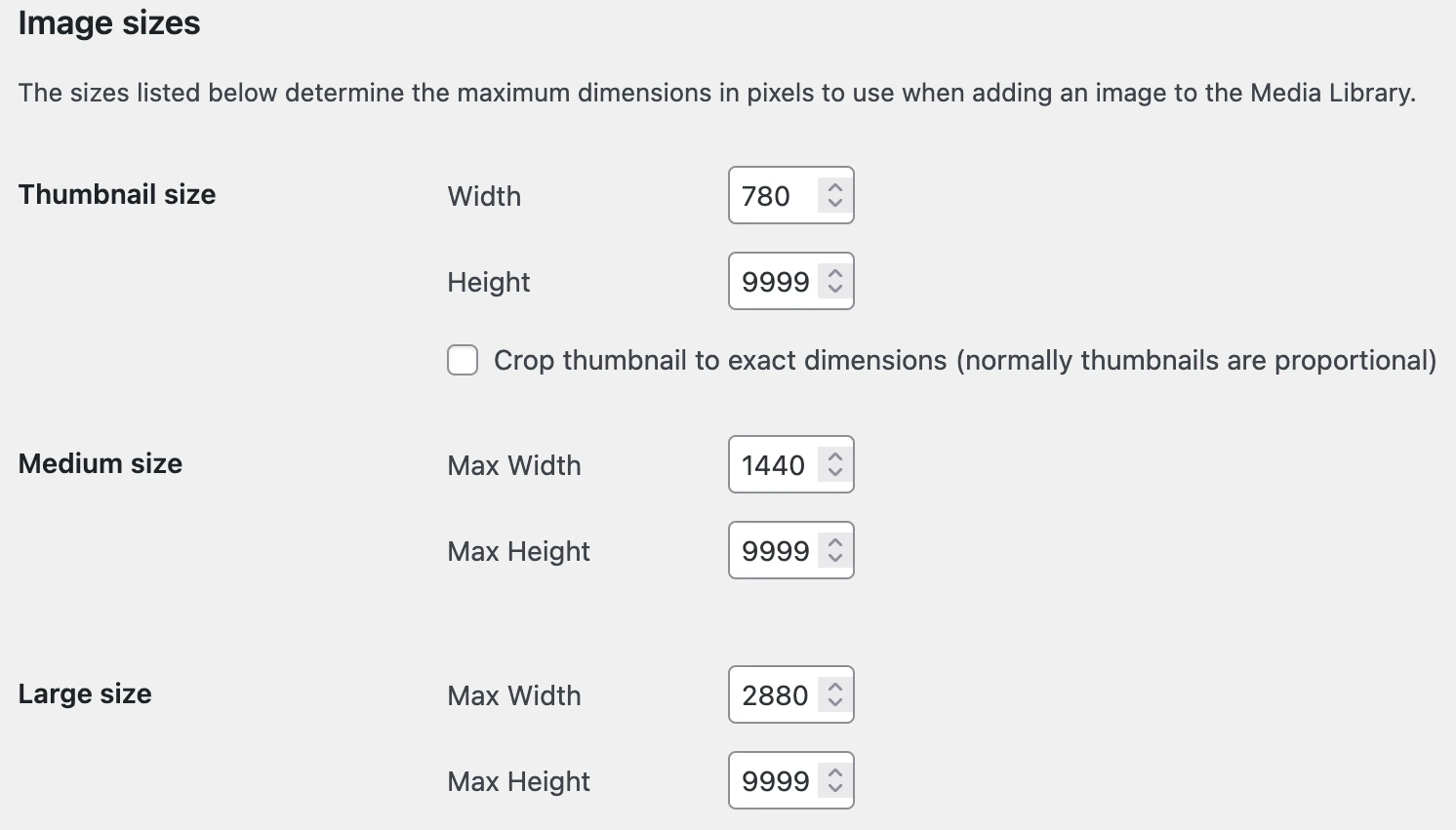This screenshot has width=1456, height=830.
Task: Increase Medium Max Width with the up arrow
Action: 834,456
